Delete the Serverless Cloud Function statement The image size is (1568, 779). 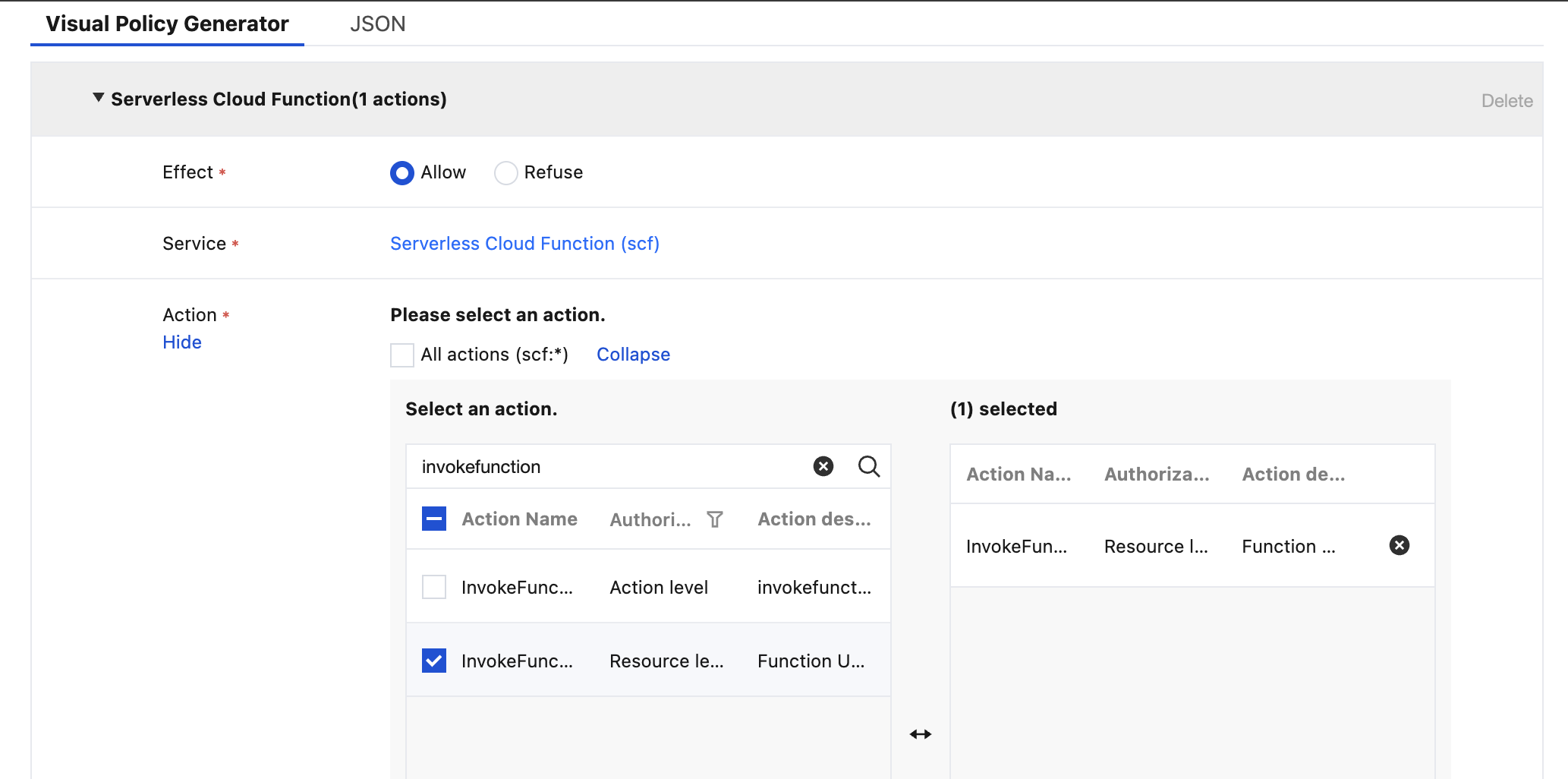1507,100
